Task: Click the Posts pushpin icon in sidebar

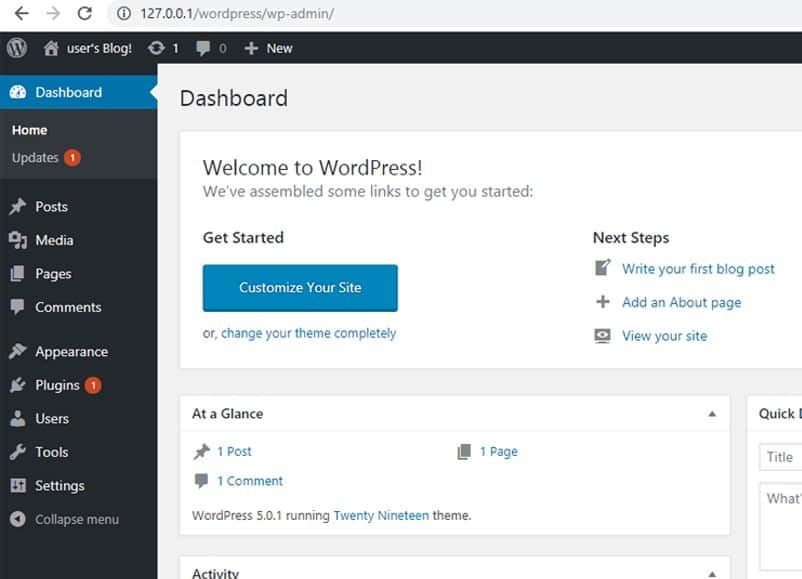Action: [17, 206]
